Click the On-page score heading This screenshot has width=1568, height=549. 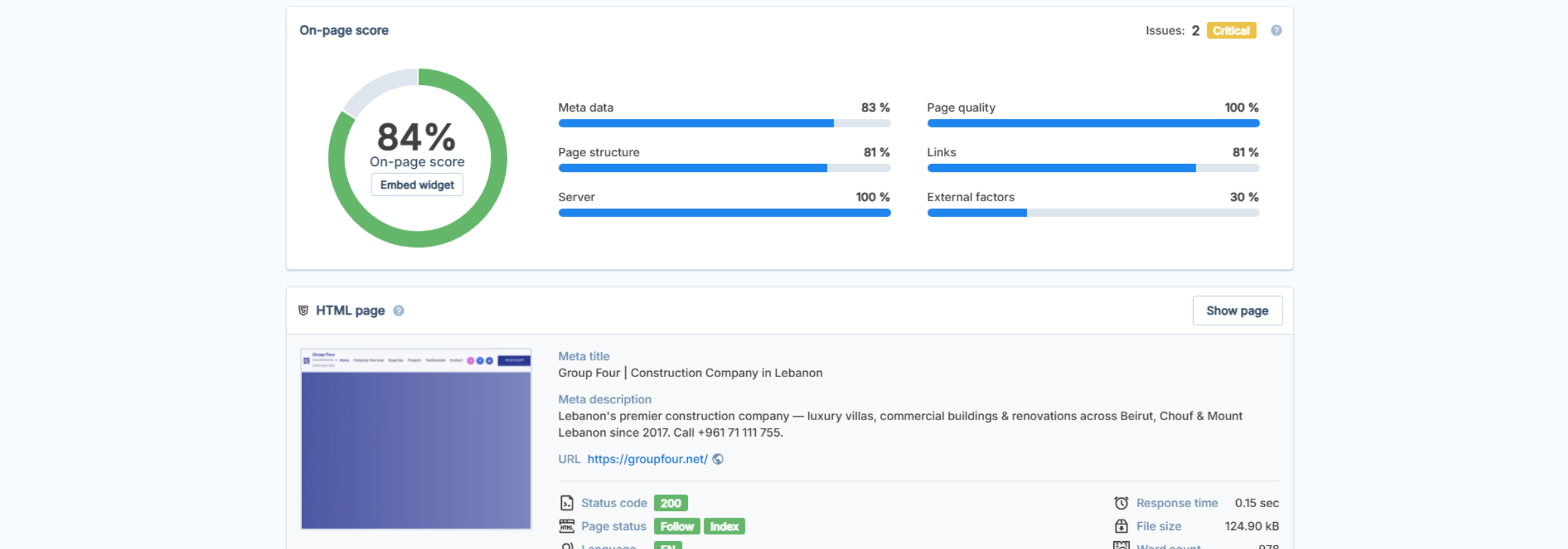(344, 30)
